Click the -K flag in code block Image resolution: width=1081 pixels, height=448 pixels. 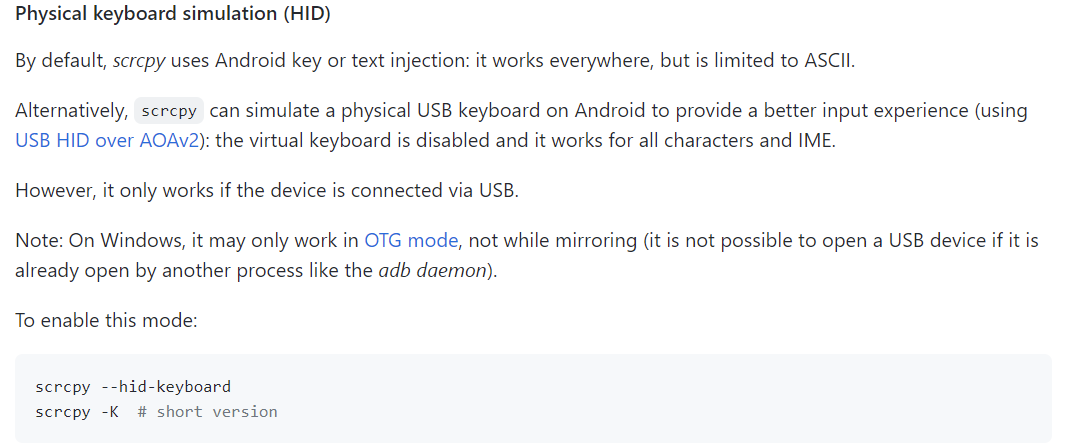(x=110, y=411)
